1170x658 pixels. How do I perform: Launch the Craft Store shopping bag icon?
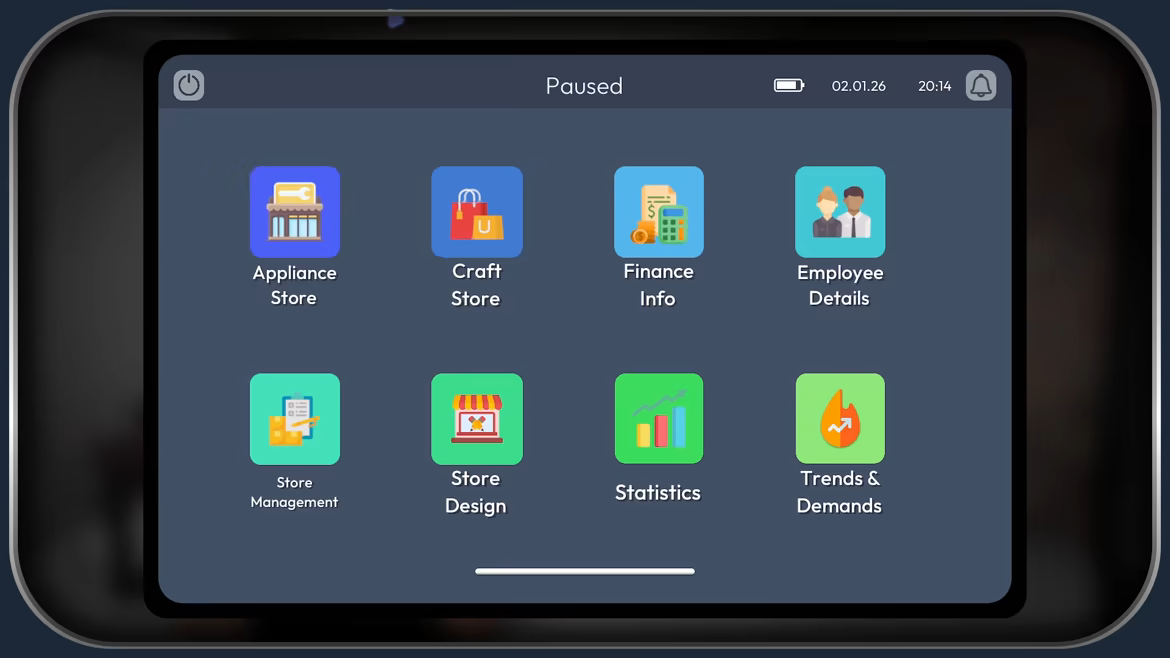tap(477, 212)
